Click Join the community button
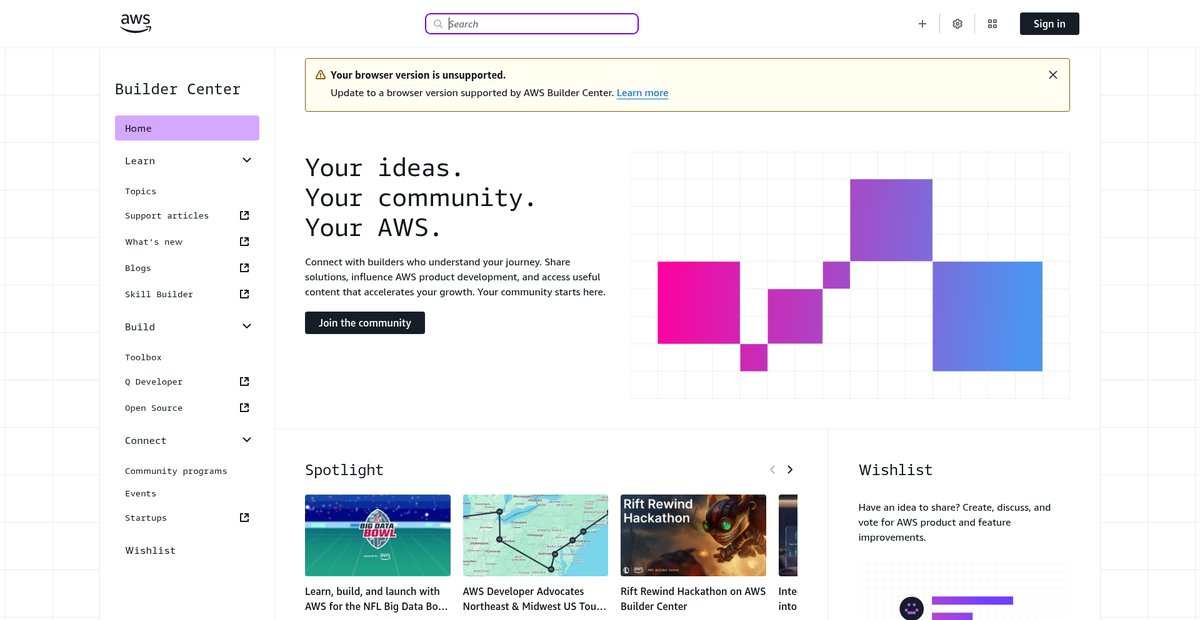This screenshot has height=620, width=1200. (365, 323)
